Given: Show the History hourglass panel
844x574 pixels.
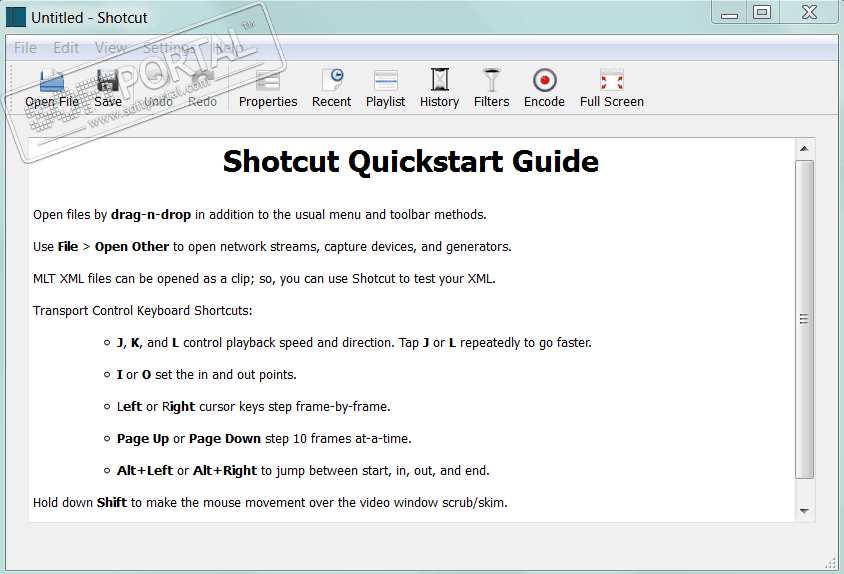Looking at the screenshot, I should [x=439, y=89].
